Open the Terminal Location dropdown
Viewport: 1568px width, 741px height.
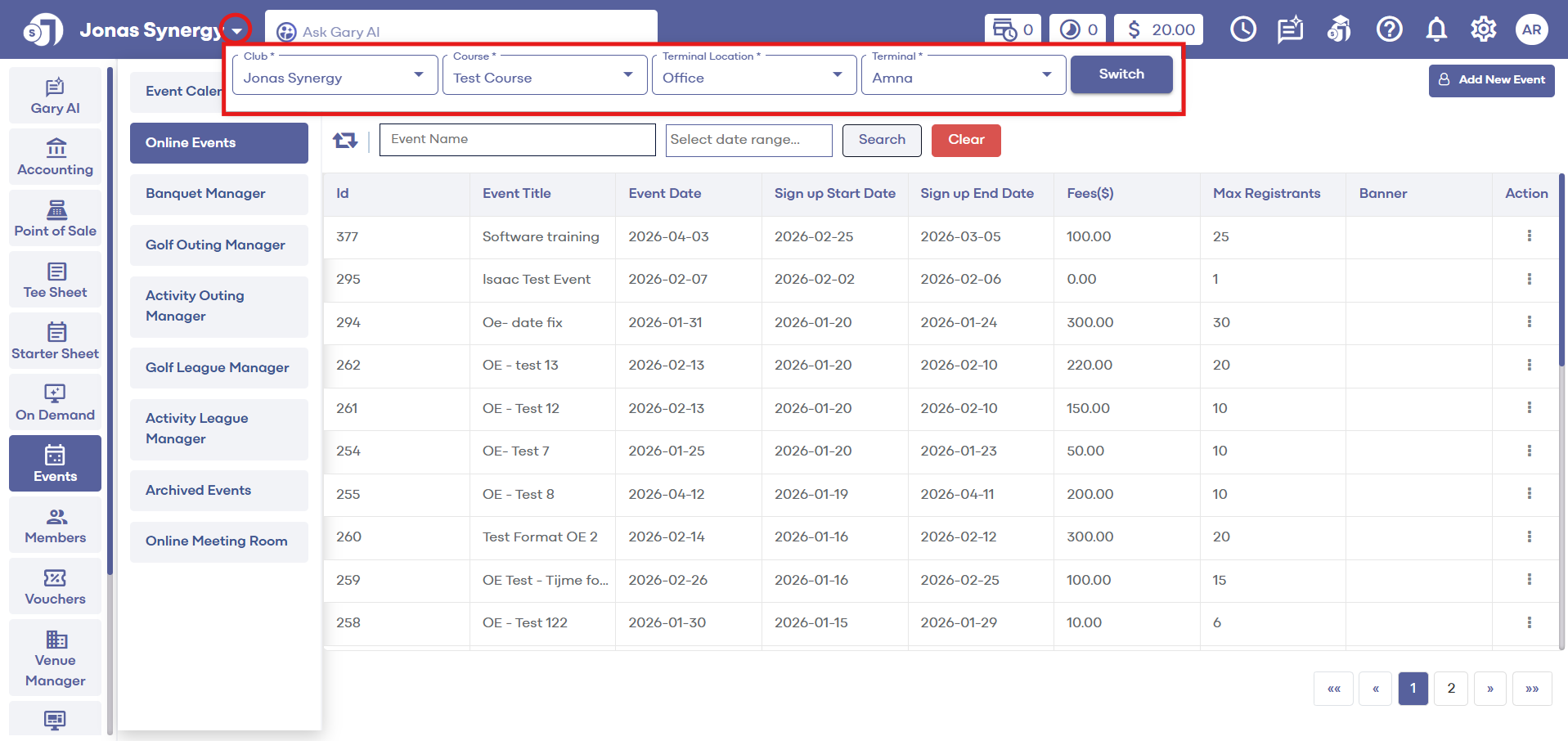(753, 76)
